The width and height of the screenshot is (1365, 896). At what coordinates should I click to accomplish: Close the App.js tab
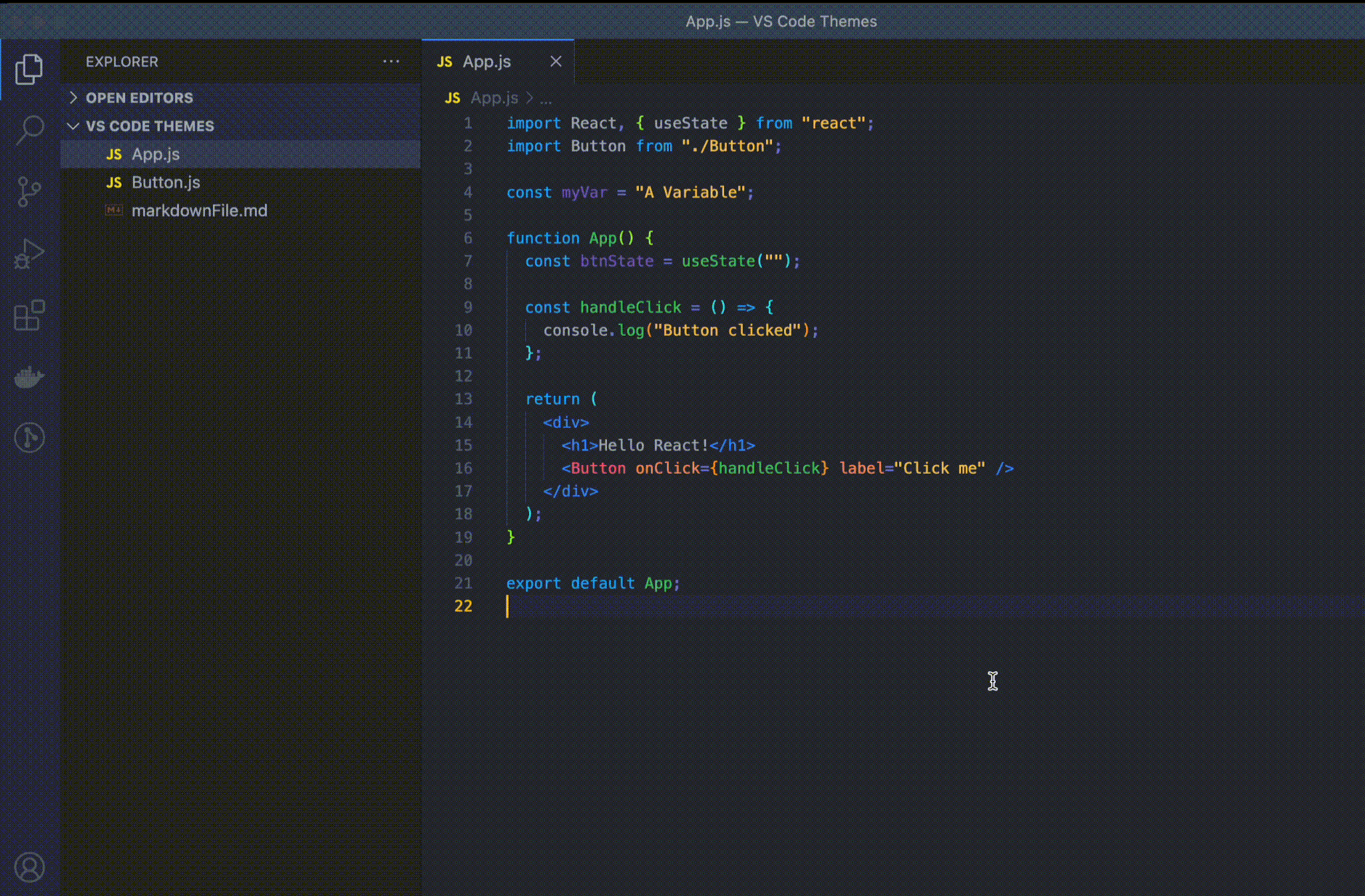pyautogui.click(x=556, y=61)
